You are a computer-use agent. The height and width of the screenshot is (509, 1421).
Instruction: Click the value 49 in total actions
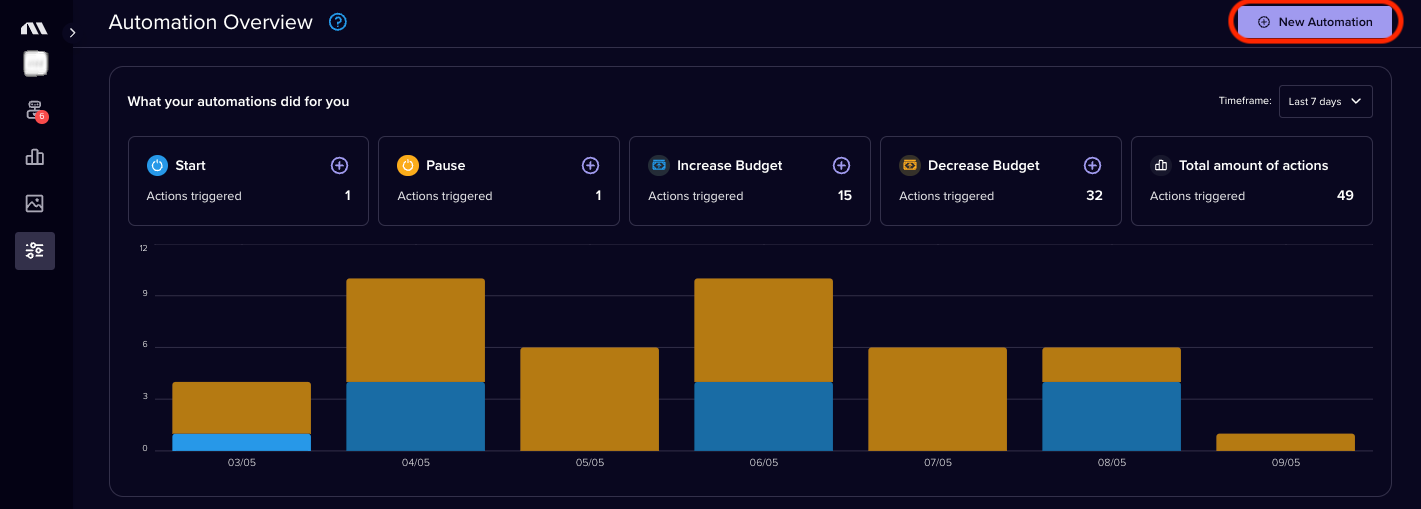(x=1345, y=195)
